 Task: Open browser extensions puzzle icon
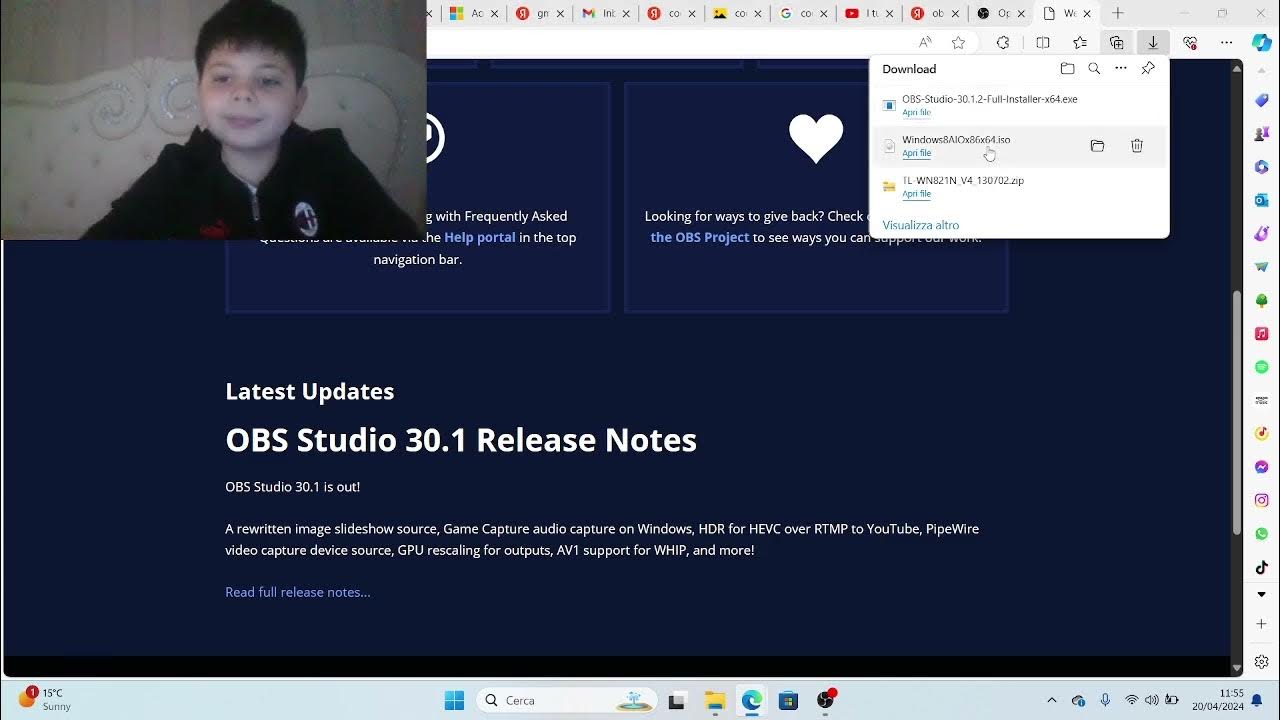click(x=1003, y=42)
